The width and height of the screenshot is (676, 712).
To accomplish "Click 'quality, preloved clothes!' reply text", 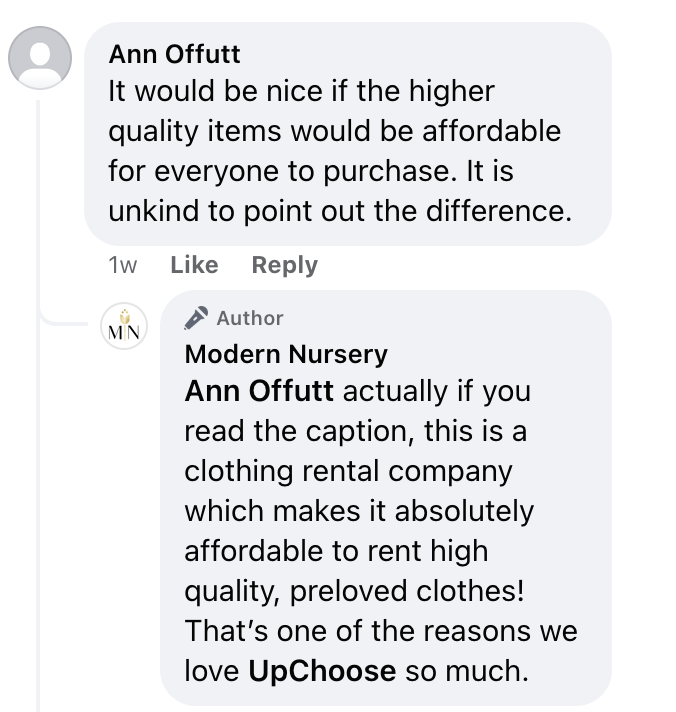I will 355,592.
